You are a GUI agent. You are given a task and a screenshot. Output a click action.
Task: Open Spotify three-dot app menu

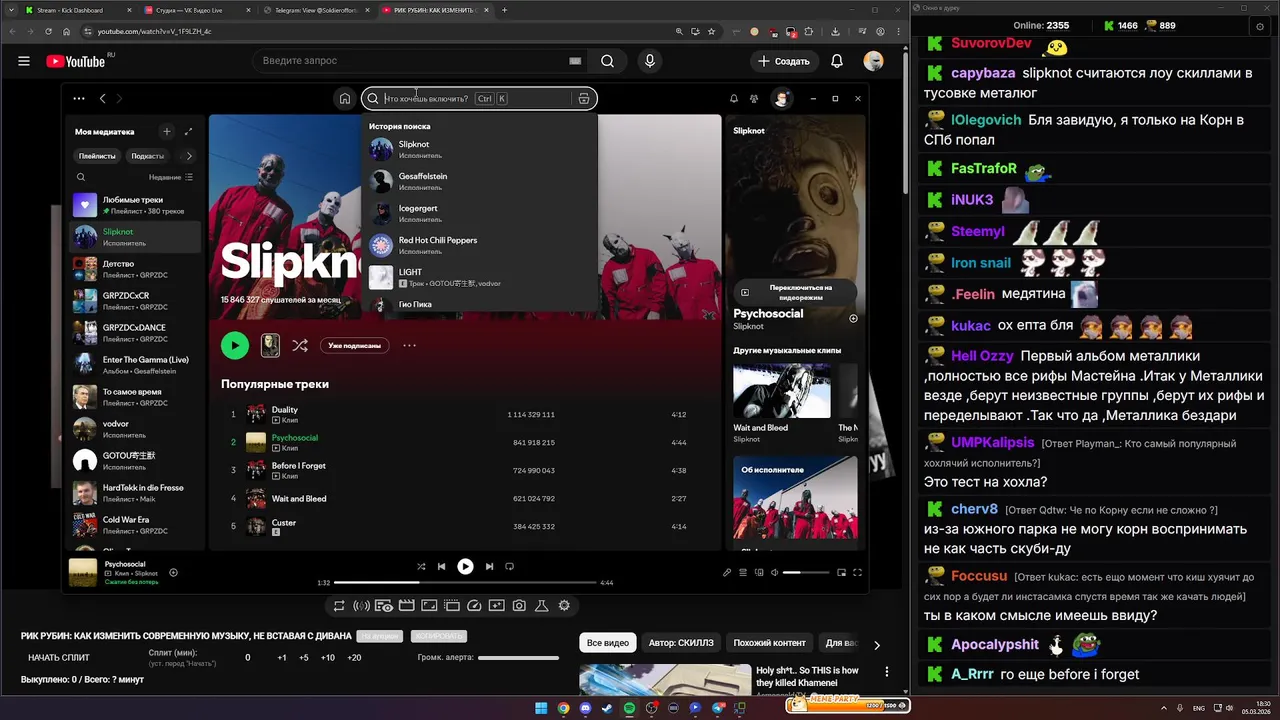[x=79, y=98]
